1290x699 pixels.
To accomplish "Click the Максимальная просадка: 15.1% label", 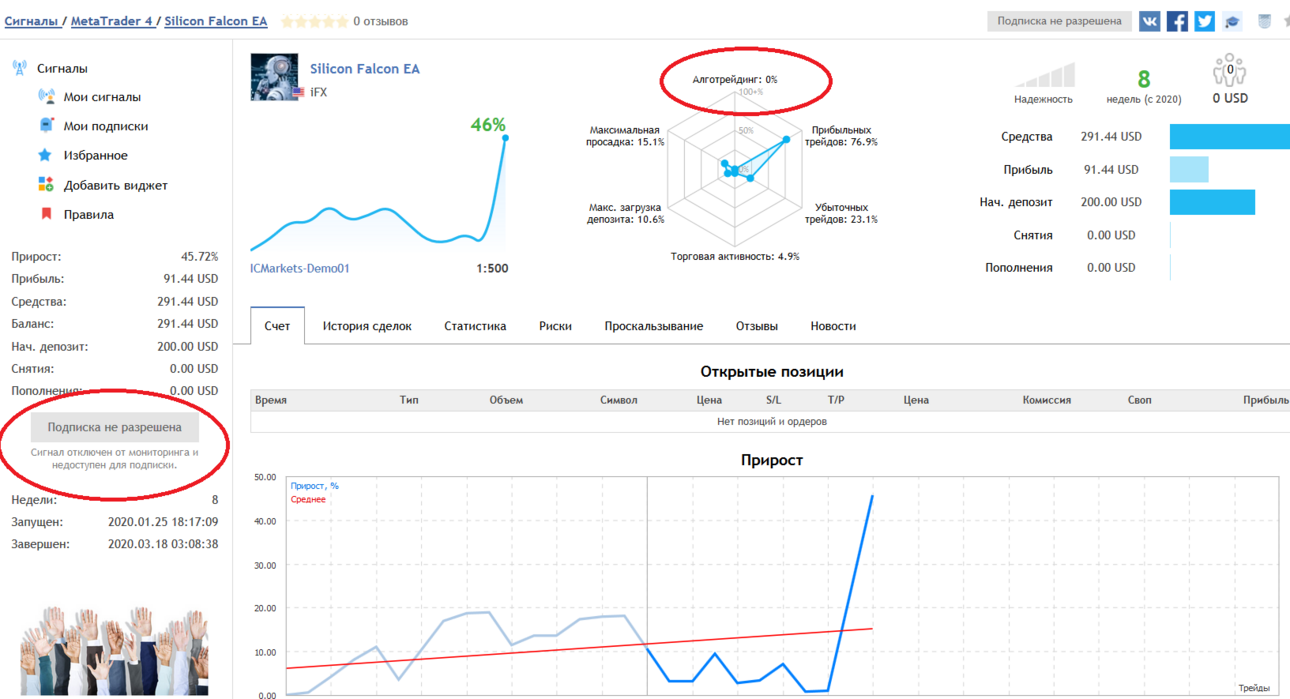I will pos(625,136).
